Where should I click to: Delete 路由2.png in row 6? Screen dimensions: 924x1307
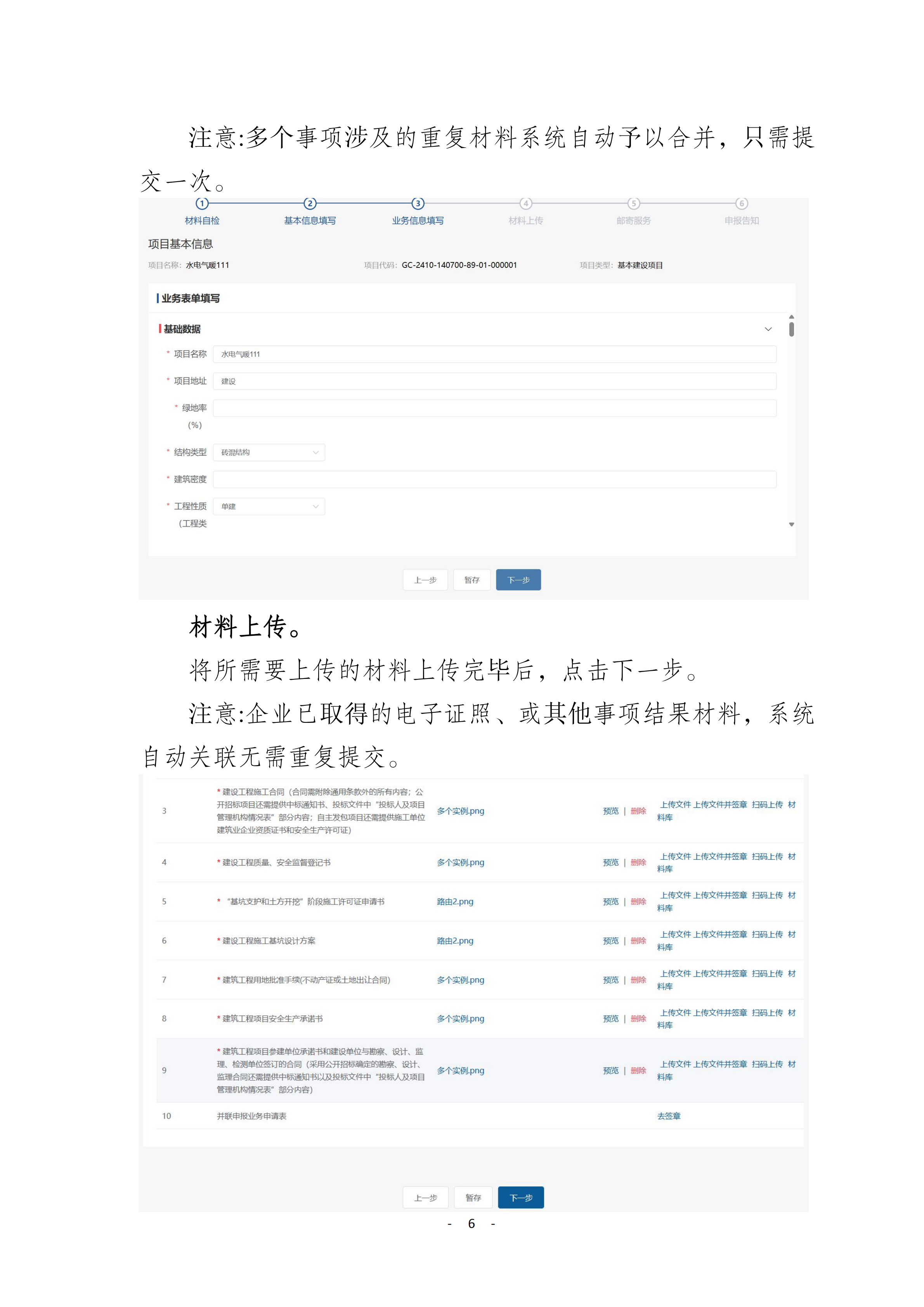[638, 941]
